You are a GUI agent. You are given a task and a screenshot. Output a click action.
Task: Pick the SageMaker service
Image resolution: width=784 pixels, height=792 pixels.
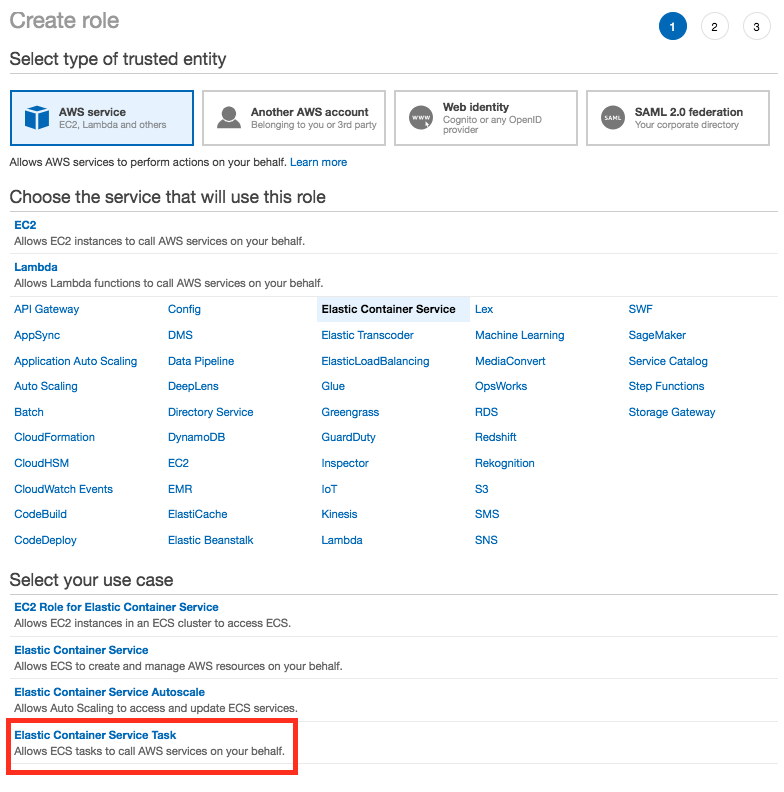(657, 335)
